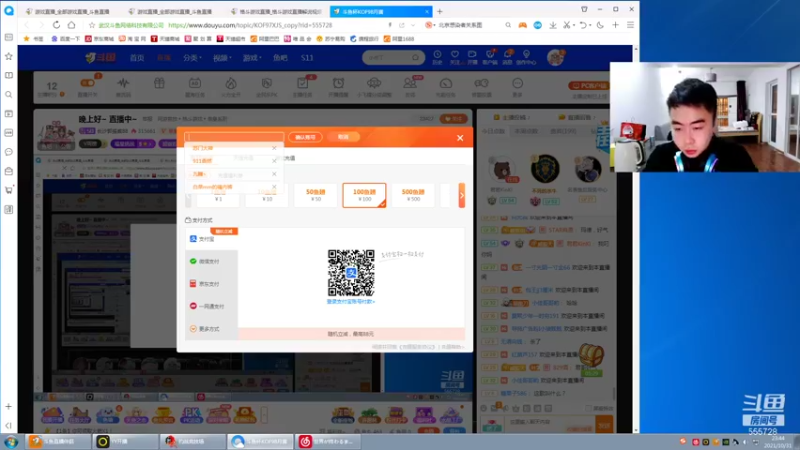Open the Douyu 首页 navigation item

pyautogui.click(x=137, y=58)
